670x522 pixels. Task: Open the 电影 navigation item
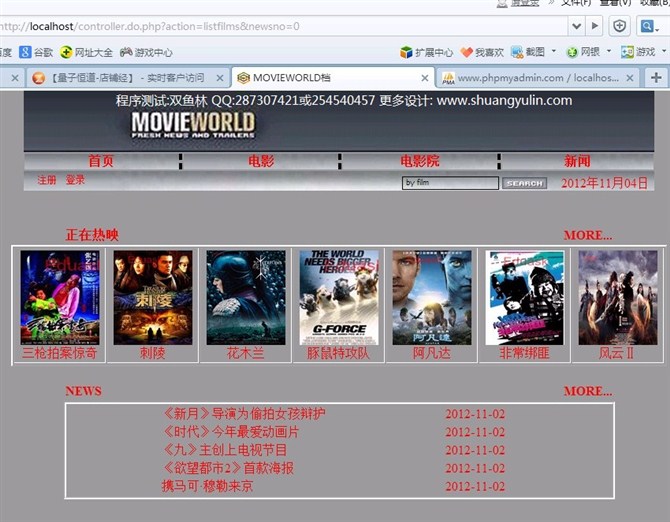[x=261, y=161]
